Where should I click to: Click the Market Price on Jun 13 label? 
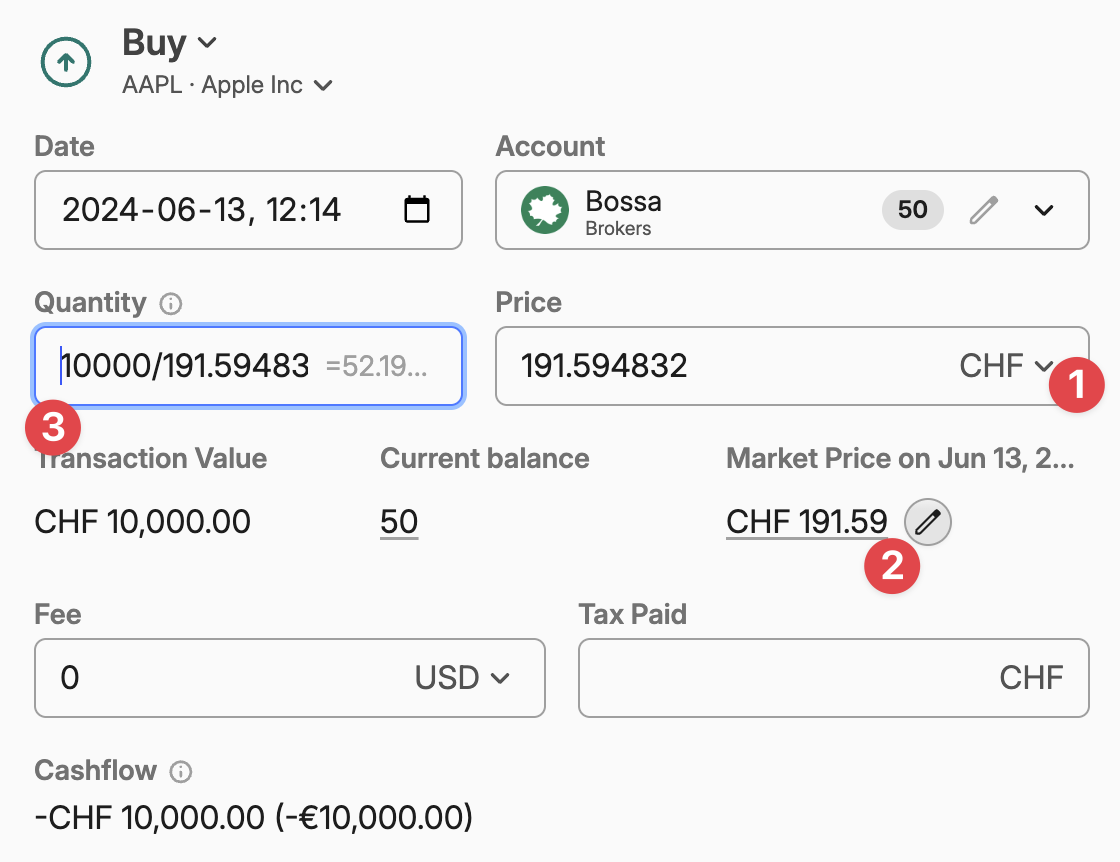(x=900, y=458)
